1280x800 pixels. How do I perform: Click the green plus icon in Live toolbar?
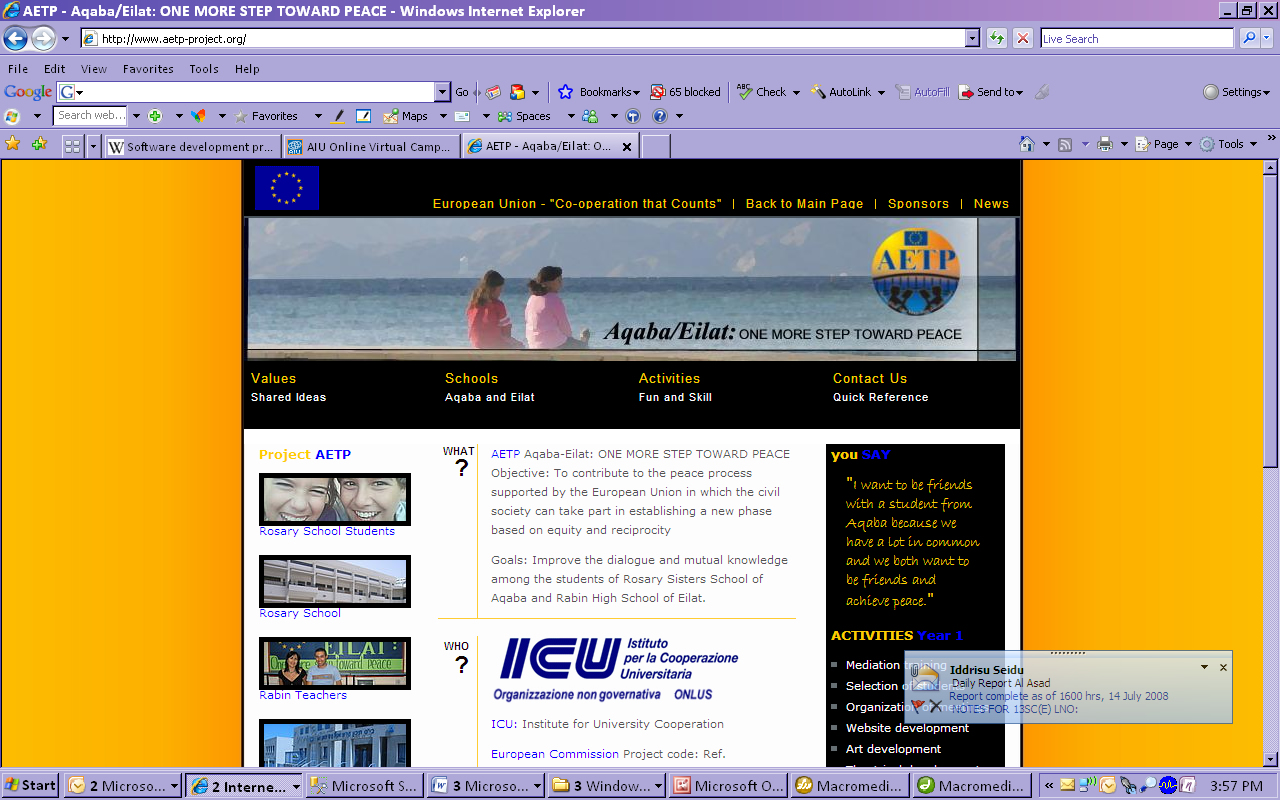154,116
